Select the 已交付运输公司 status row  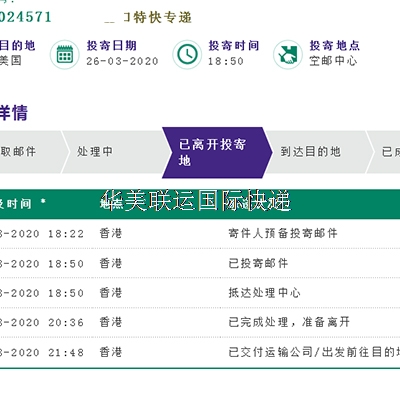pyautogui.click(x=200, y=352)
